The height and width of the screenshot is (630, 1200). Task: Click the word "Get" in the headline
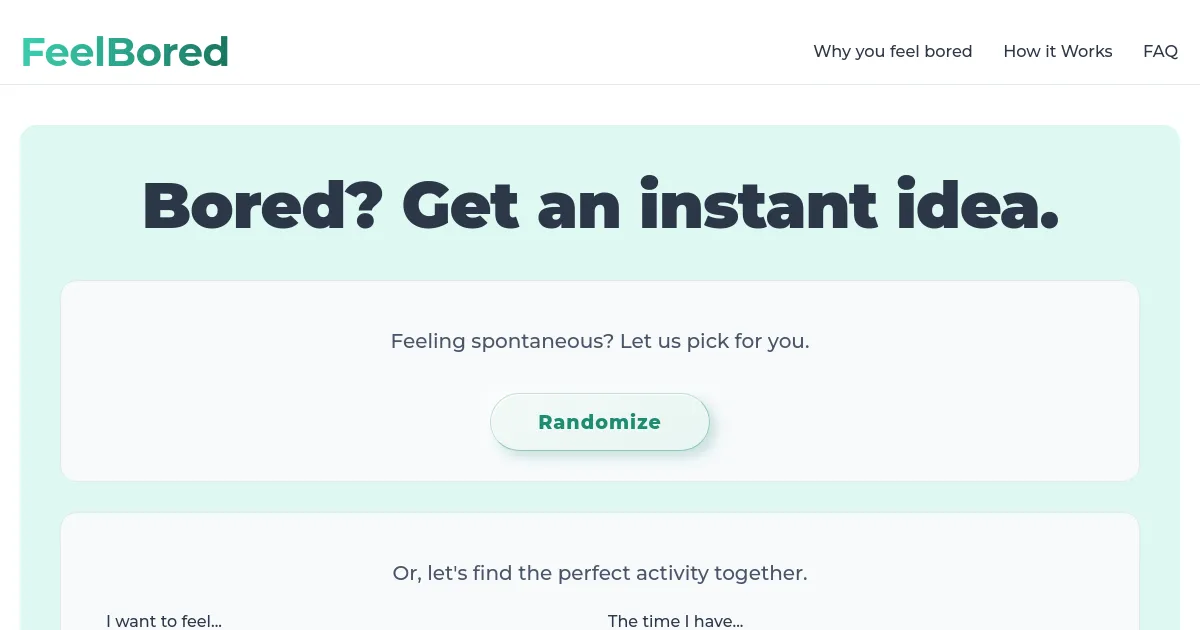[x=460, y=205]
